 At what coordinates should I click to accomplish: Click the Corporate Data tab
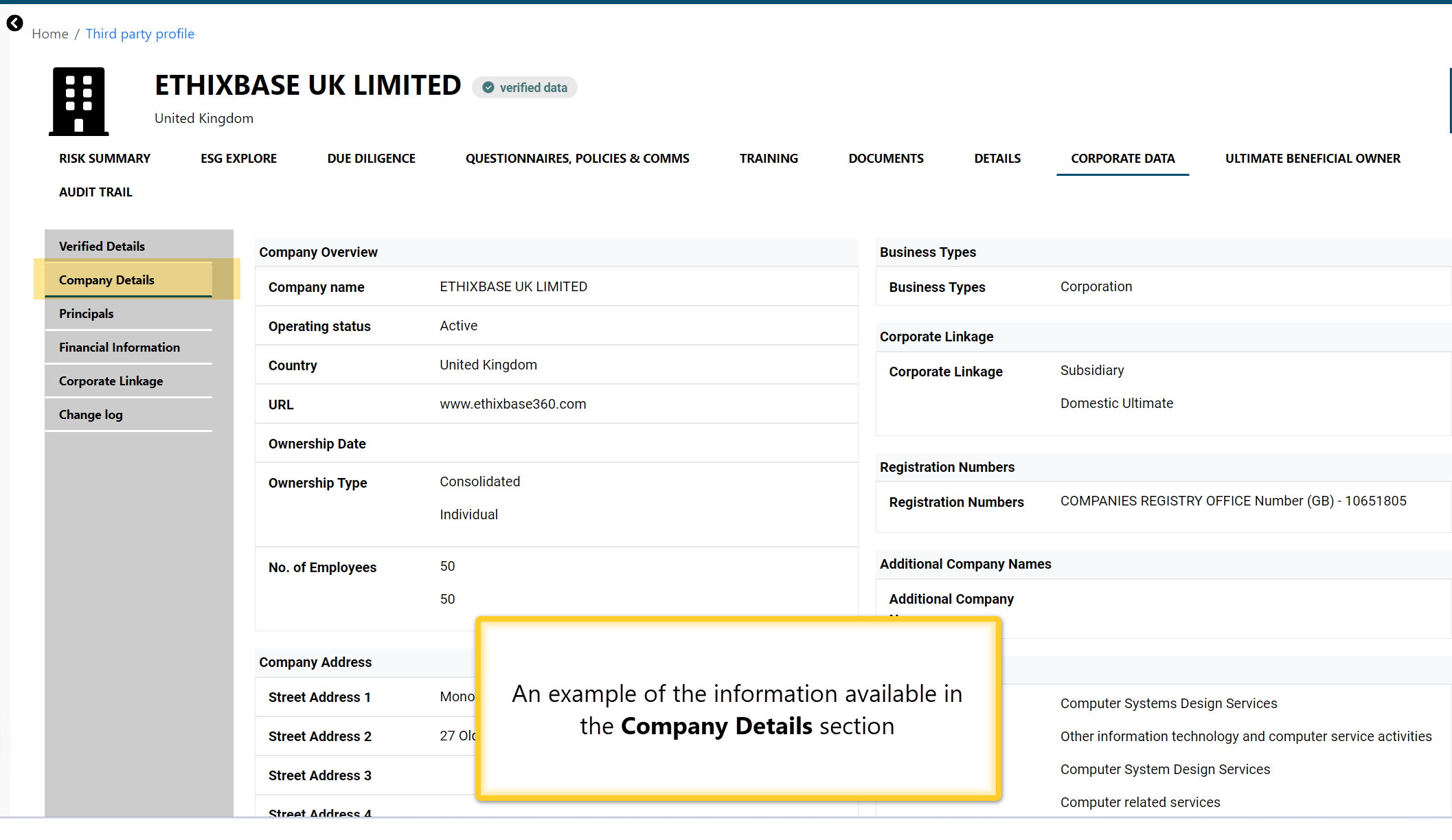(x=1122, y=159)
